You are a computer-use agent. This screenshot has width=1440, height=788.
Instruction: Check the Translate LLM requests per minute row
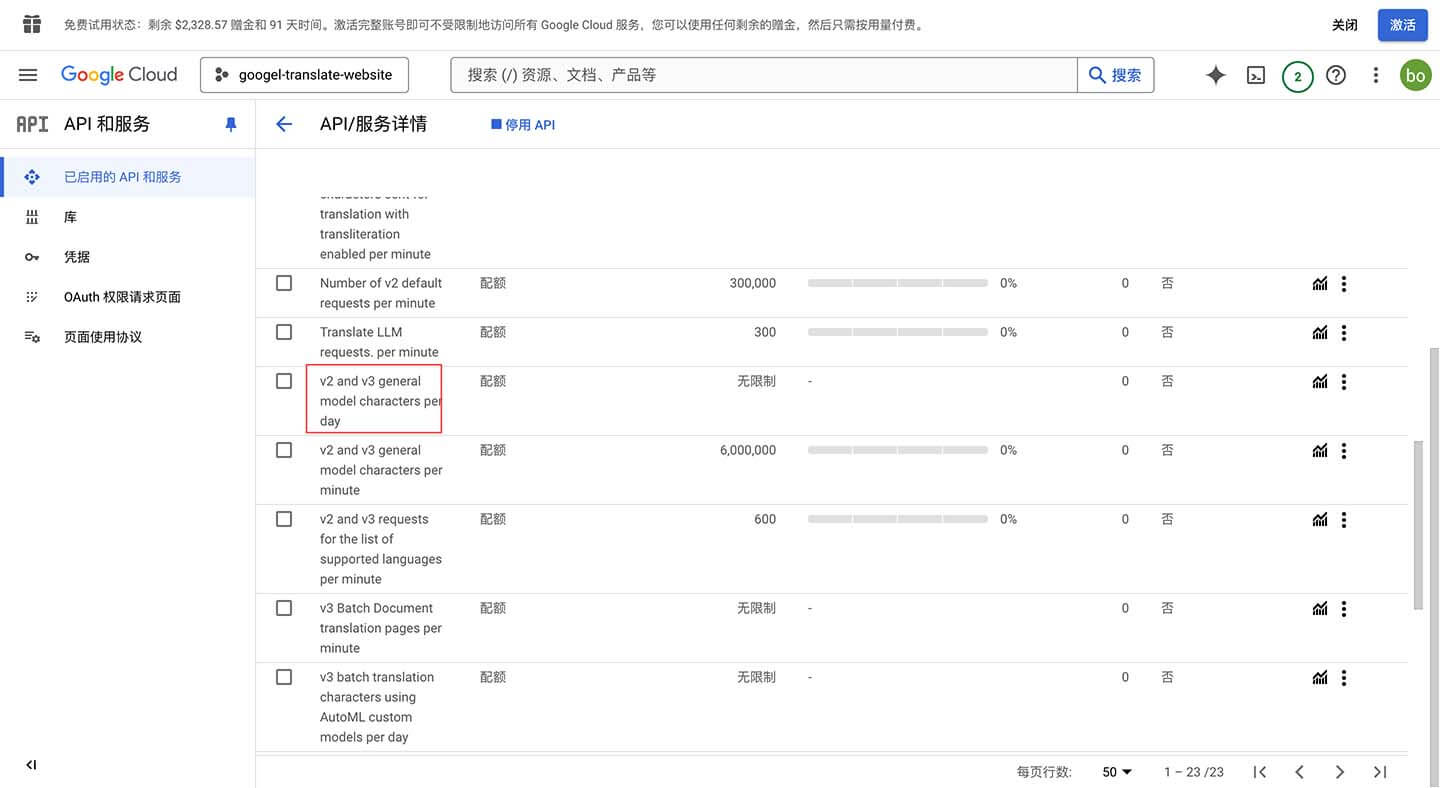284,332
